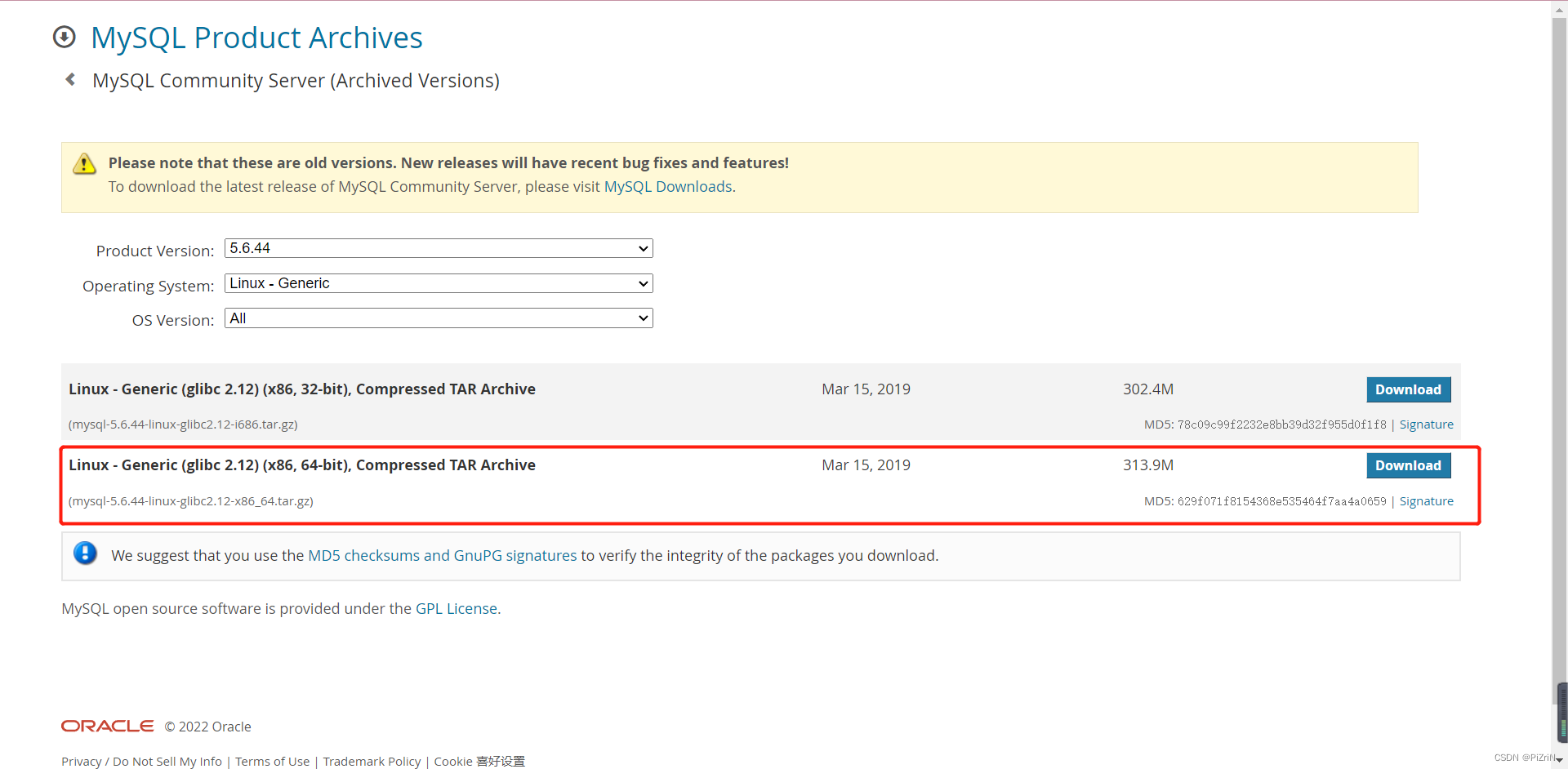This screenshot has width=1568, height=769.
Task: Click the yellow warning triangle icon
Action: point(84,163)
